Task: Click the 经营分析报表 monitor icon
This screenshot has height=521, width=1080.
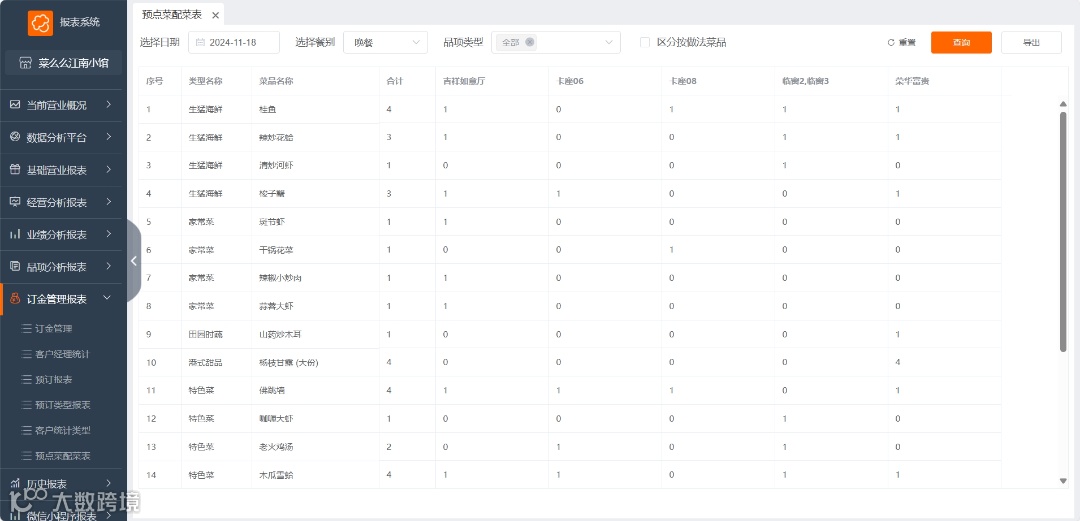Action: point(15,202)
